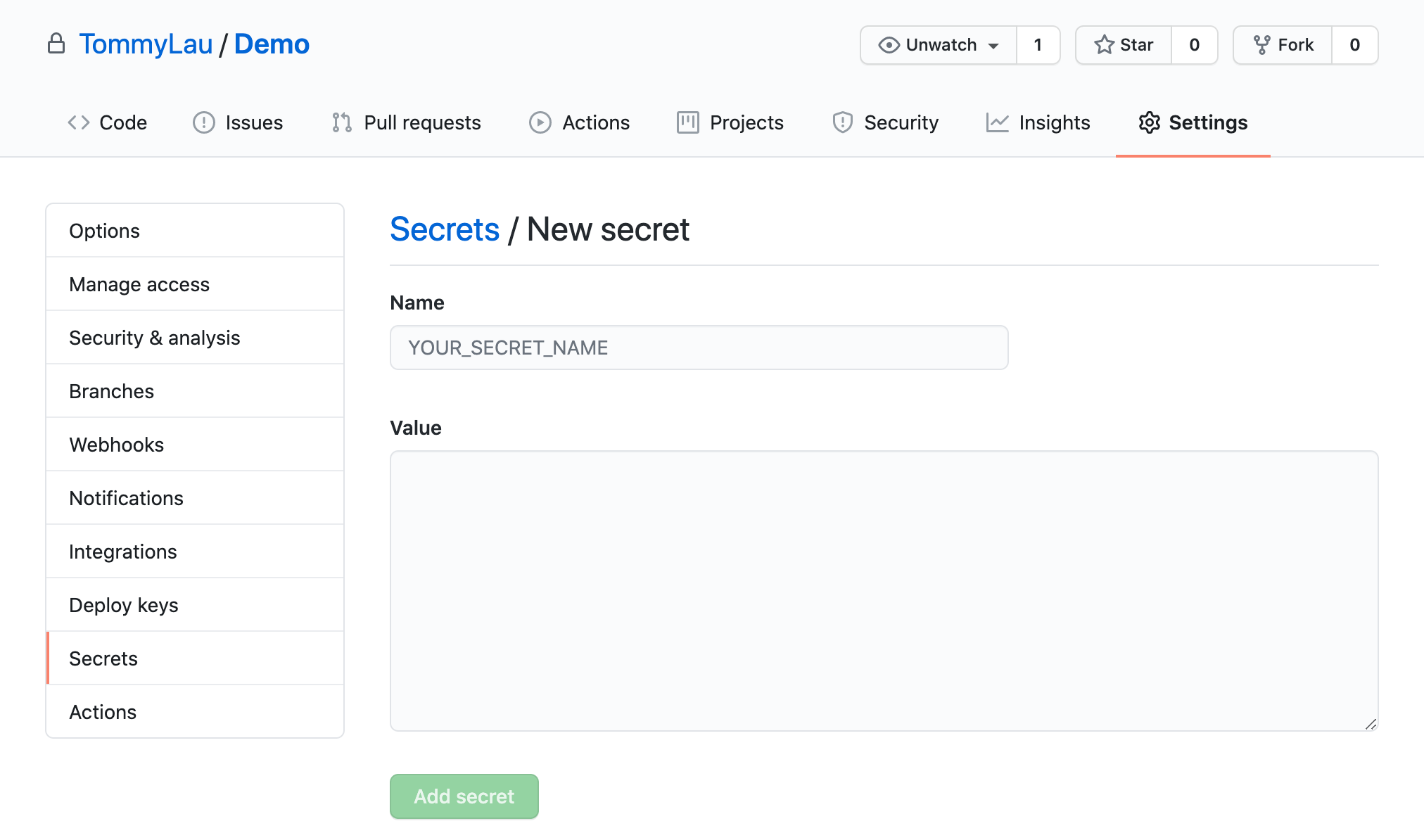This screenshot has height=840, width=1424.
Task: Click the watchers count number
Action: (1038, 45)
